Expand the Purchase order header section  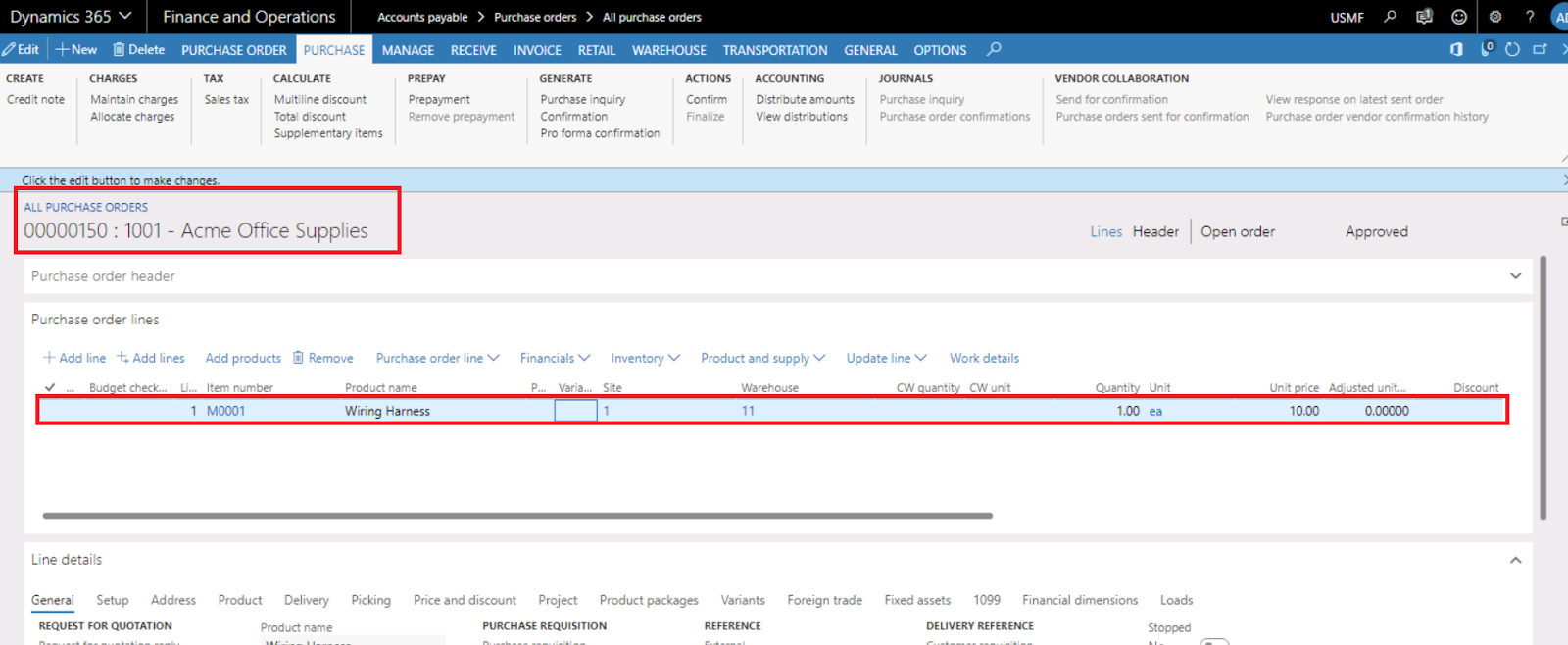click(x=1515, y=276)
